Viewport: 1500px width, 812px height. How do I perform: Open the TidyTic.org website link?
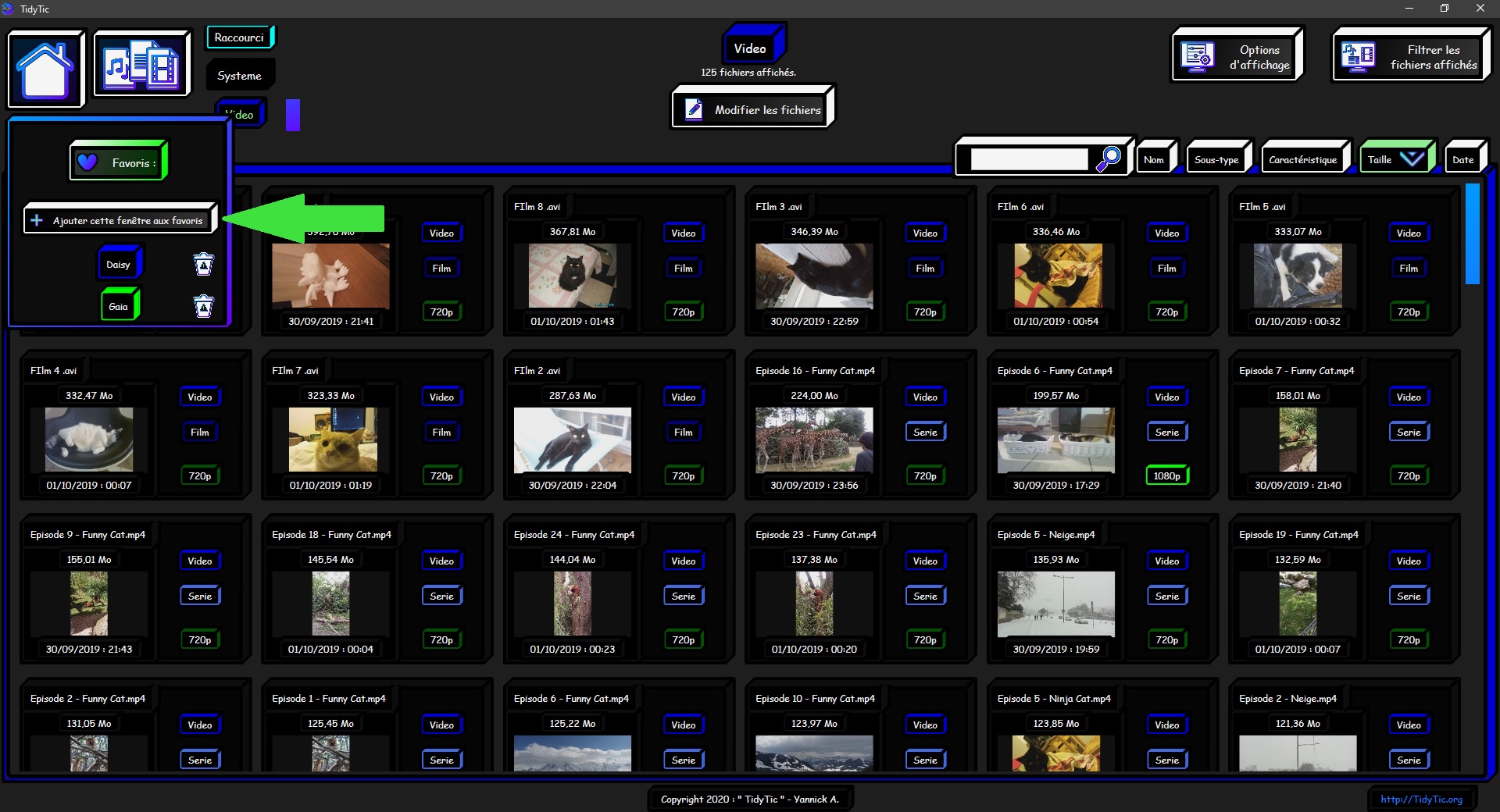[1421, 799]
